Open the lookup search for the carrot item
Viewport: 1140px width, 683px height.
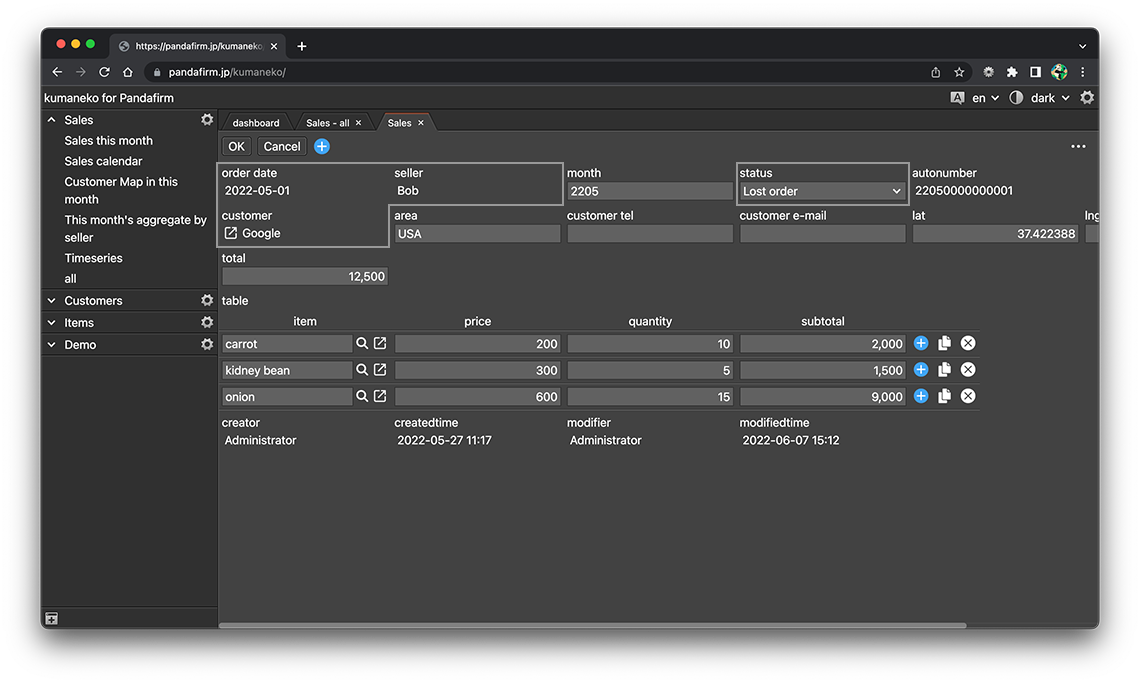pyautogui.click(x=361, y=342)
